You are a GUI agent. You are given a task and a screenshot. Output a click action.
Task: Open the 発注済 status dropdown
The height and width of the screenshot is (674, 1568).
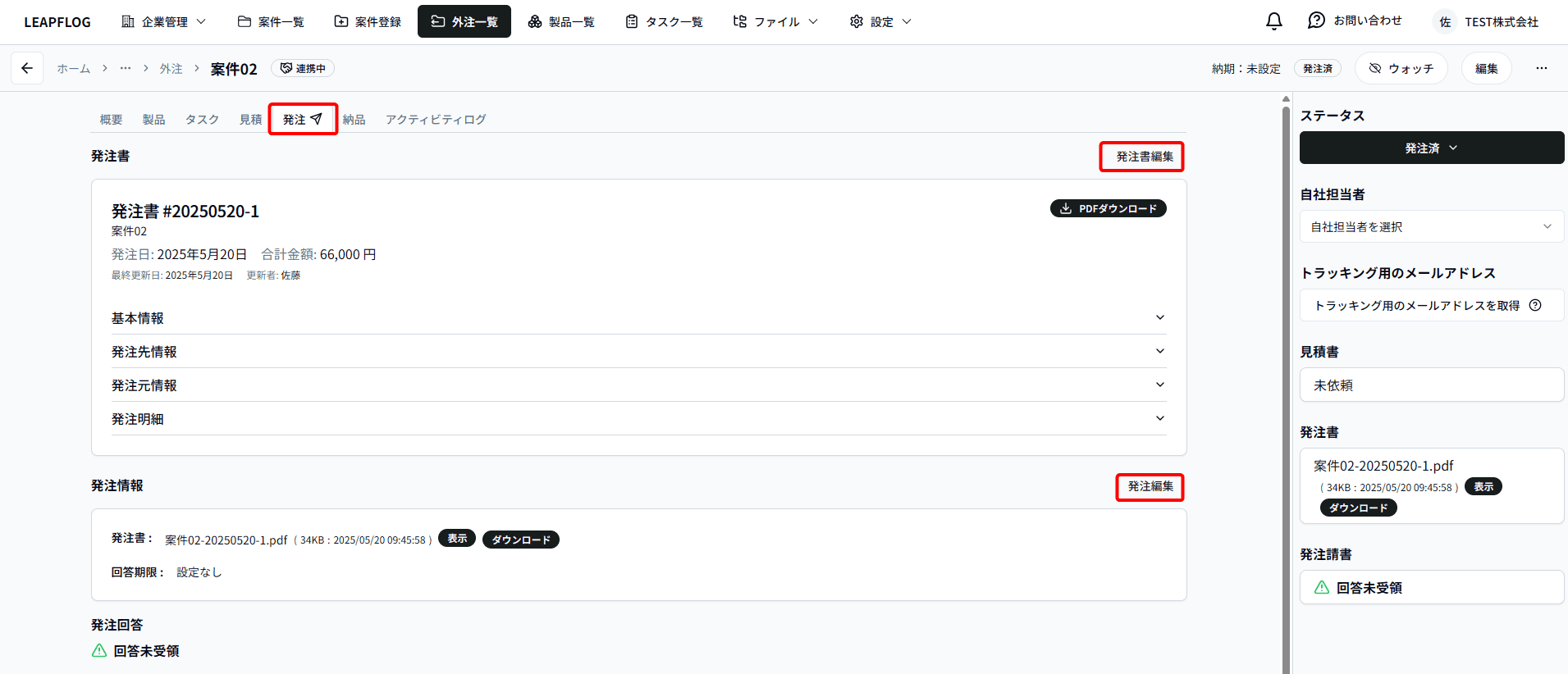(1431, 148)
